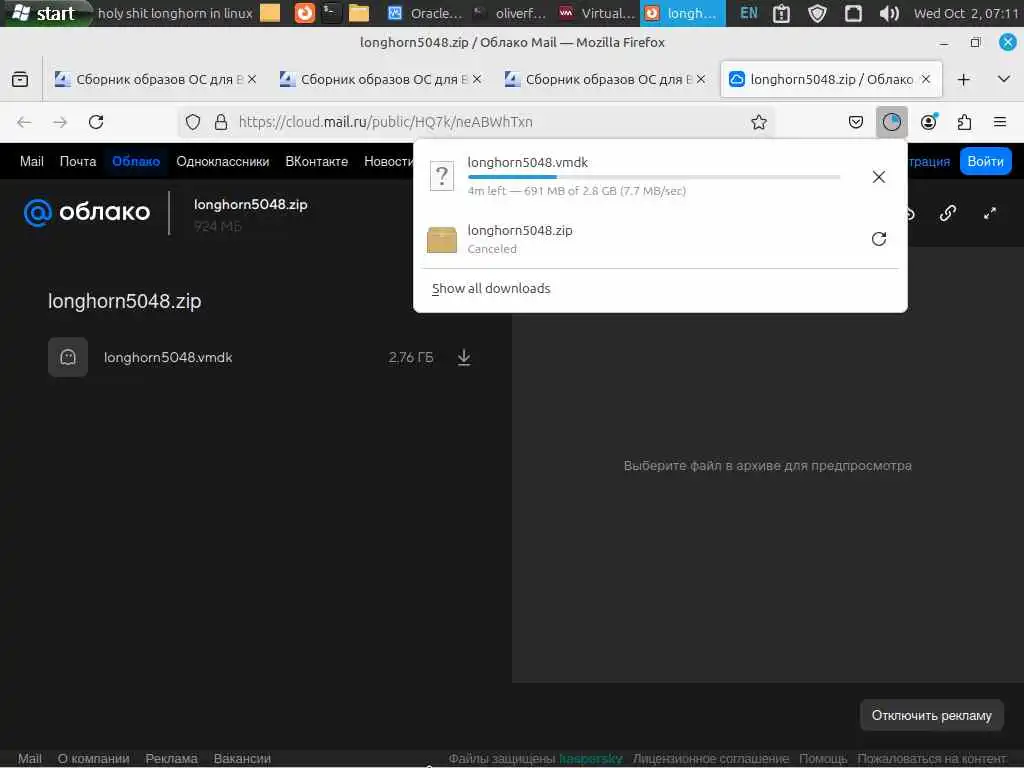
Task: Go back to the previous page
Action: pyautogui.click(x=24, y=122)
